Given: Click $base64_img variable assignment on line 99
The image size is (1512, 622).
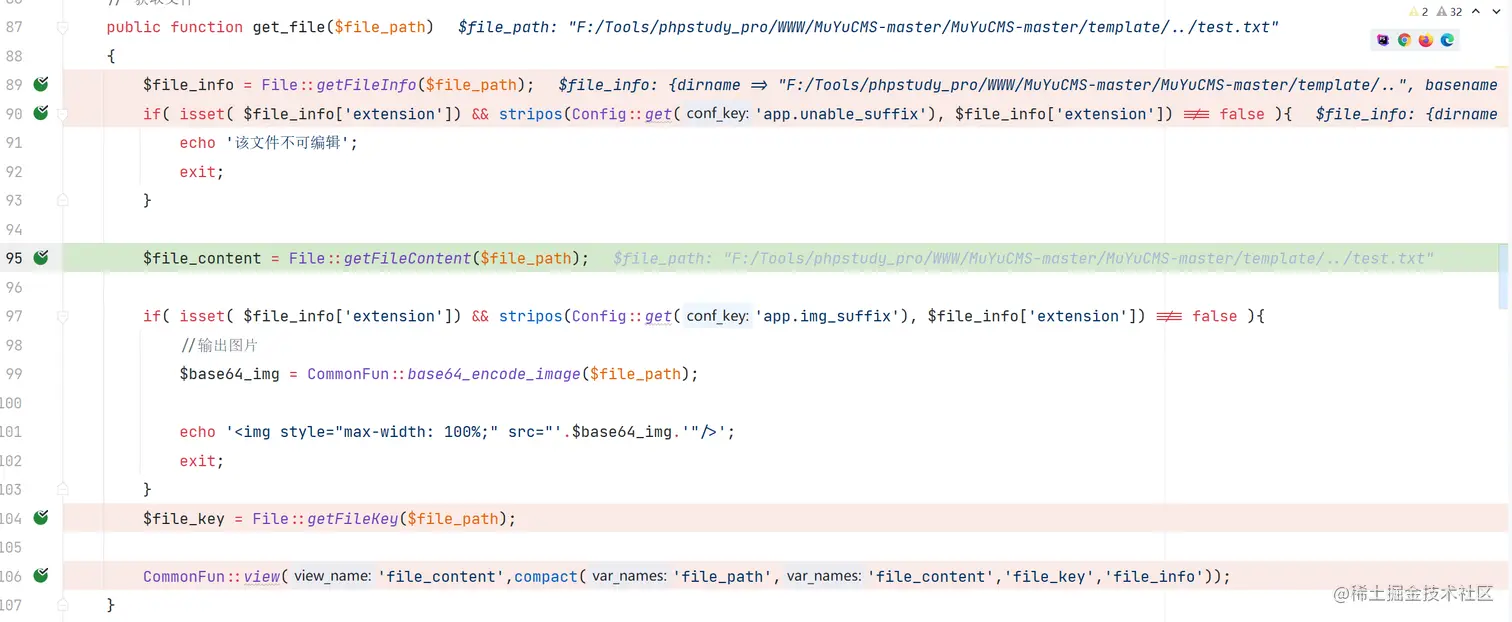Looking at the screenshot, I should [230, 374].
